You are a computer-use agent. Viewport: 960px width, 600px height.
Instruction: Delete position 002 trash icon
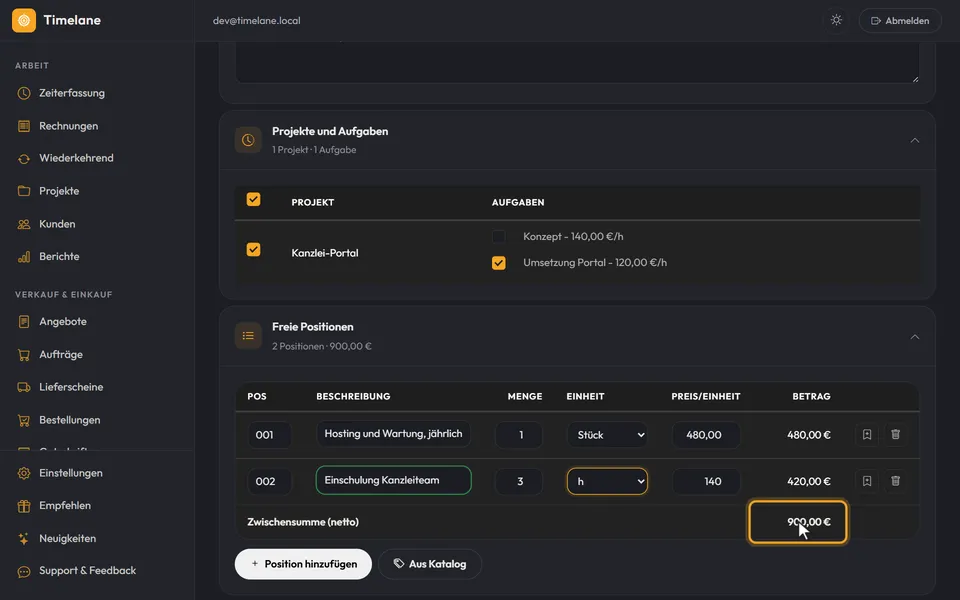tap(895, 481)
